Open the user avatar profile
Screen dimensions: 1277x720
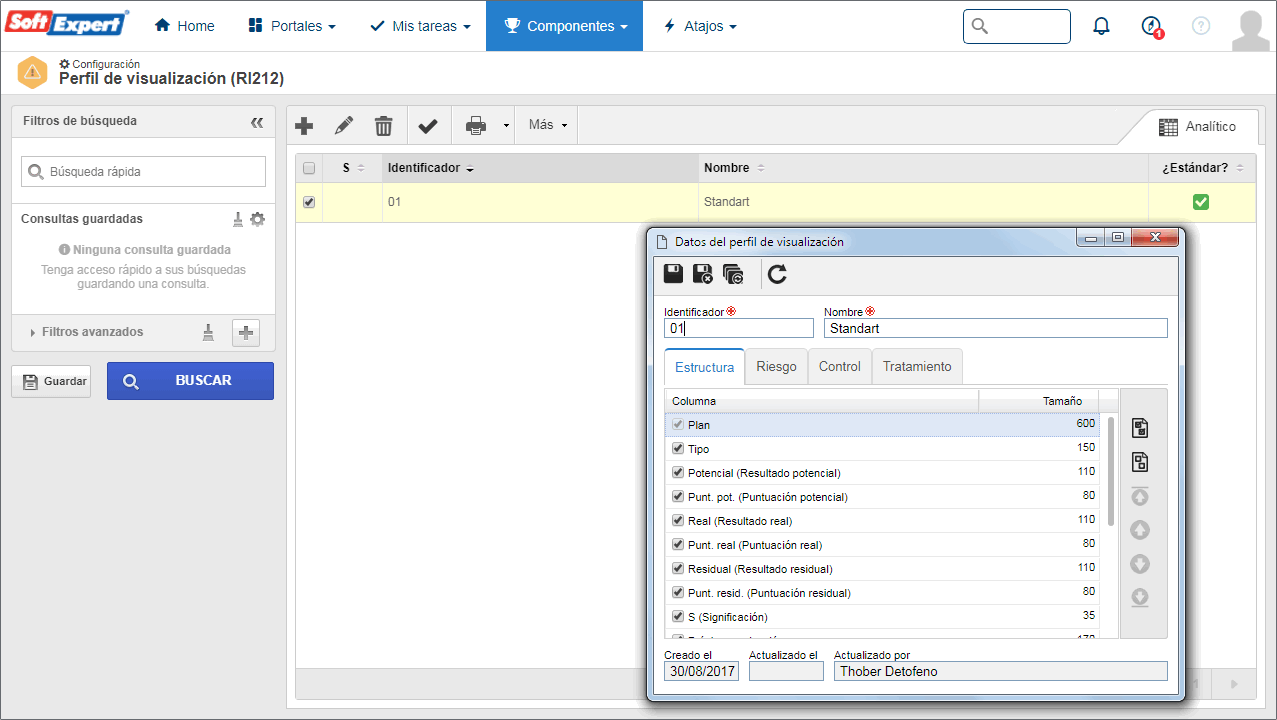(x=1251, y=30)
